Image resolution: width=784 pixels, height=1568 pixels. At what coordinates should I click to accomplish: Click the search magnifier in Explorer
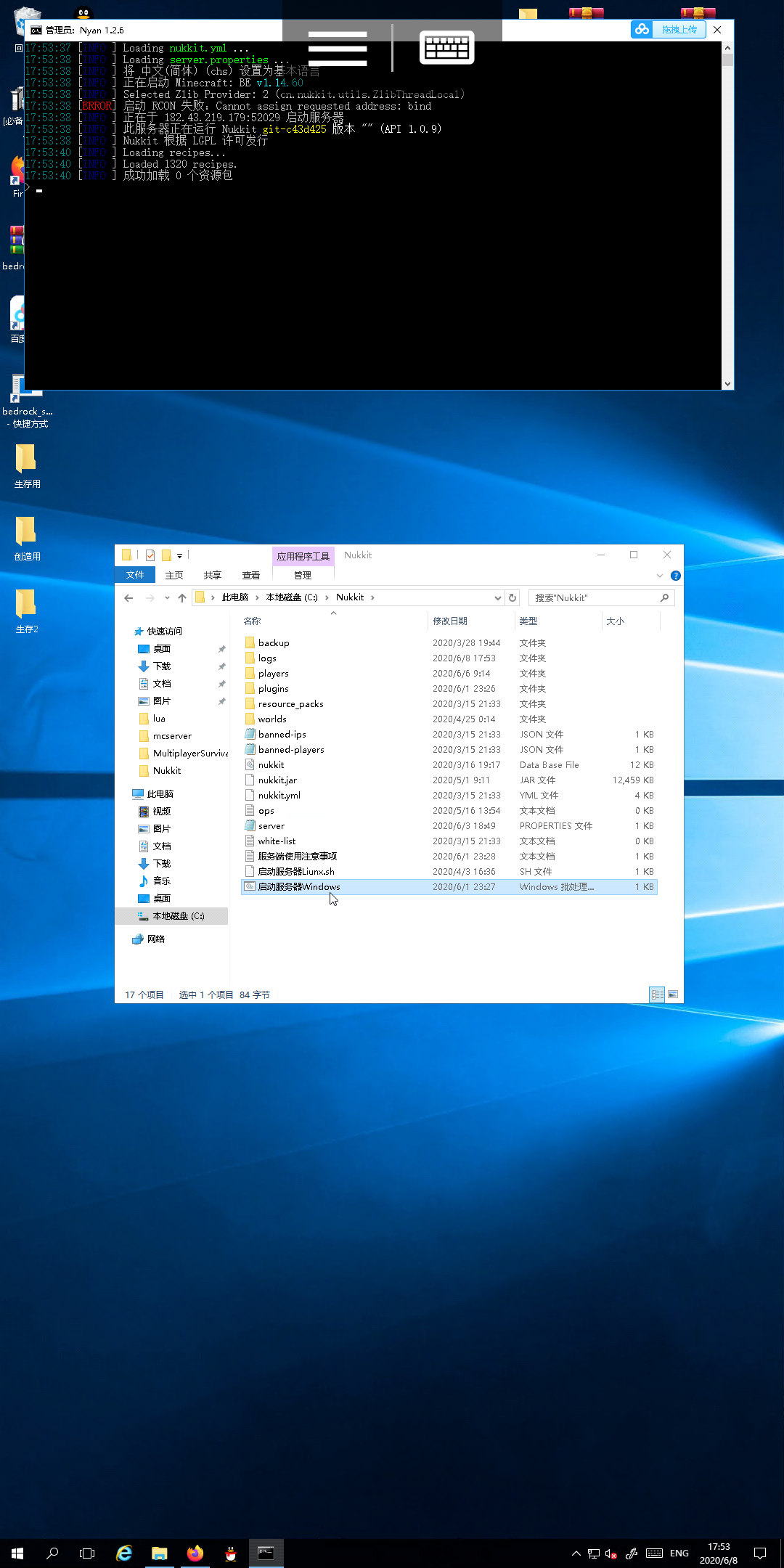point(664,597)
